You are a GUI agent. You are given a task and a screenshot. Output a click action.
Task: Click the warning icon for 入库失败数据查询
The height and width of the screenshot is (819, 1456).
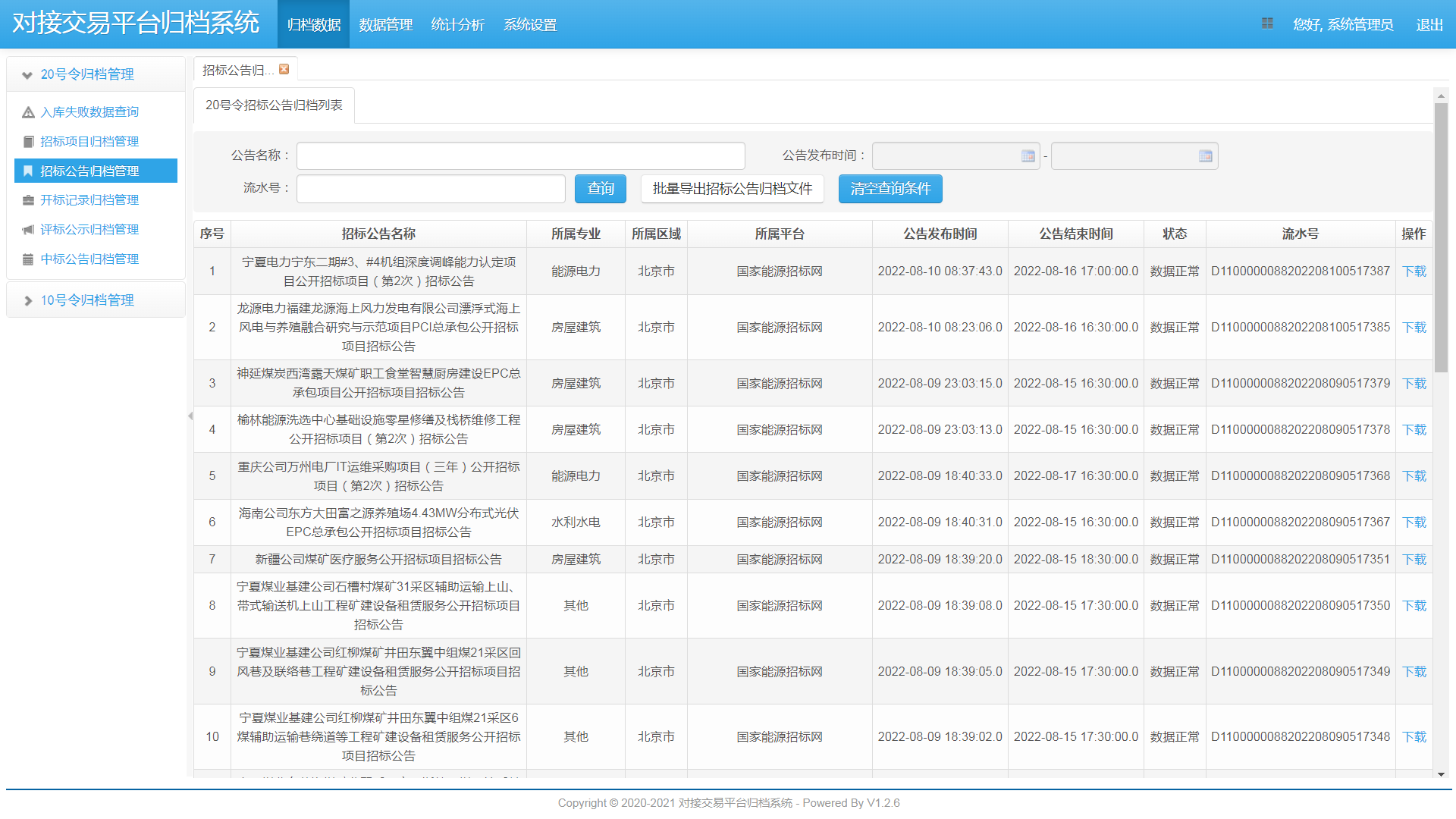28,112
